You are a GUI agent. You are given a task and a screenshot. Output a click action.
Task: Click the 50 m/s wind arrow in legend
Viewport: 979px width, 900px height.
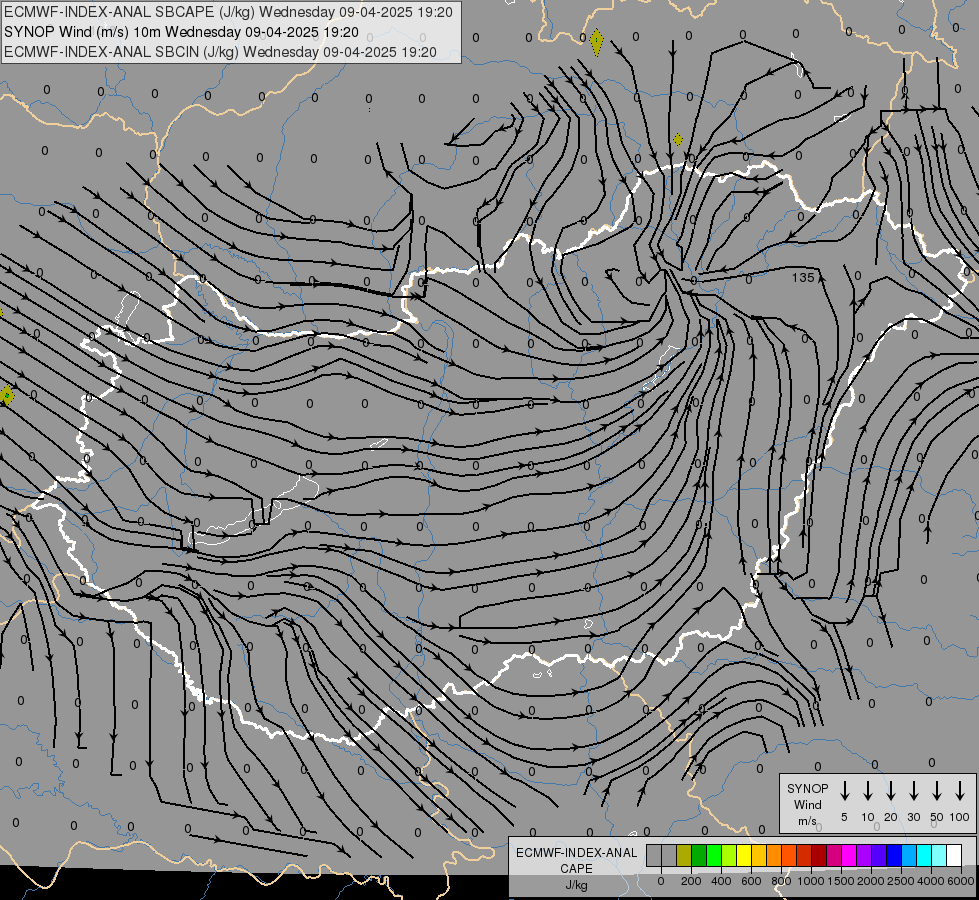(x=937, y=791)
